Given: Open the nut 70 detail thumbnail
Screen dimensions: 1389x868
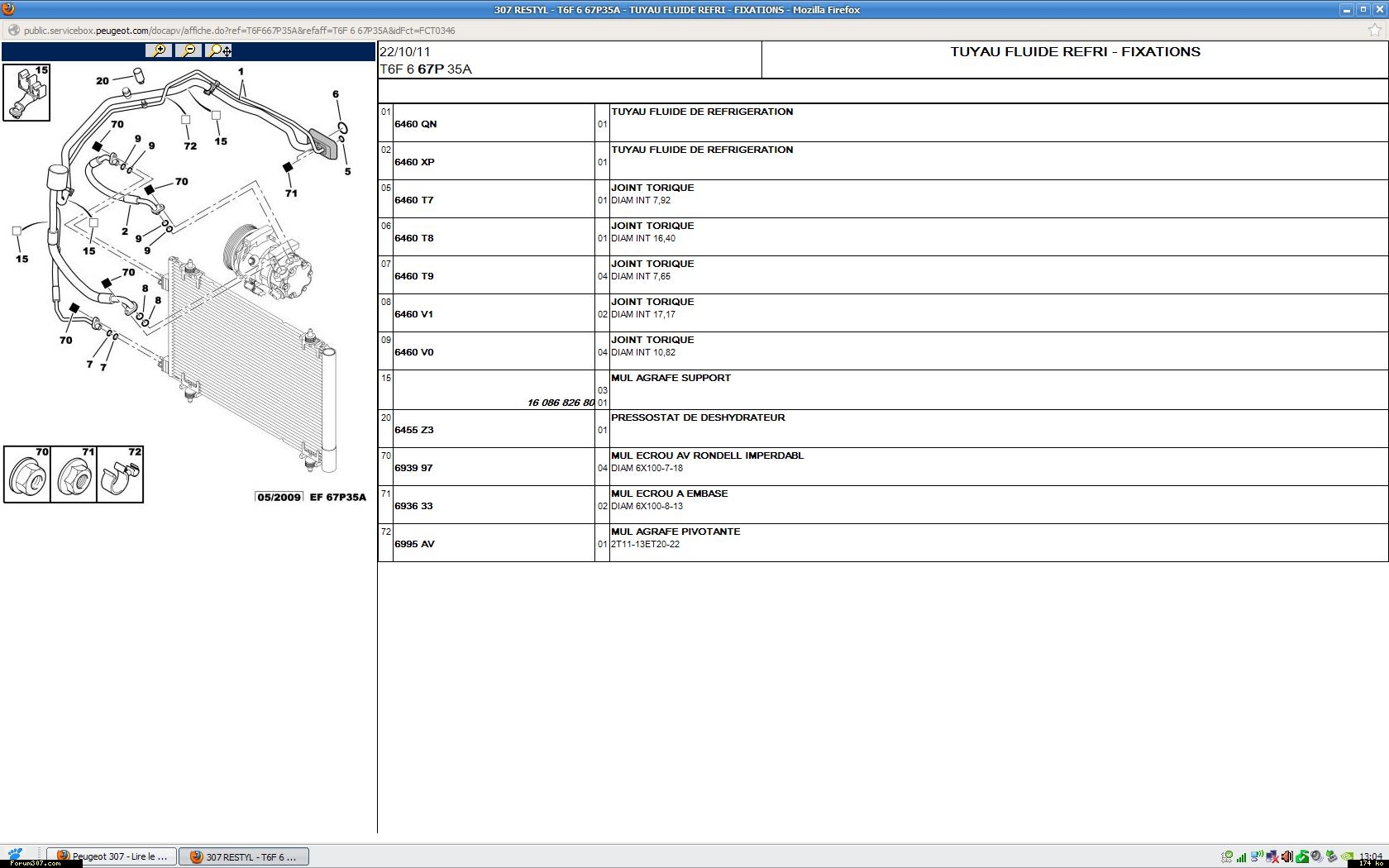Looking at the screenshot, I should 27,474.
